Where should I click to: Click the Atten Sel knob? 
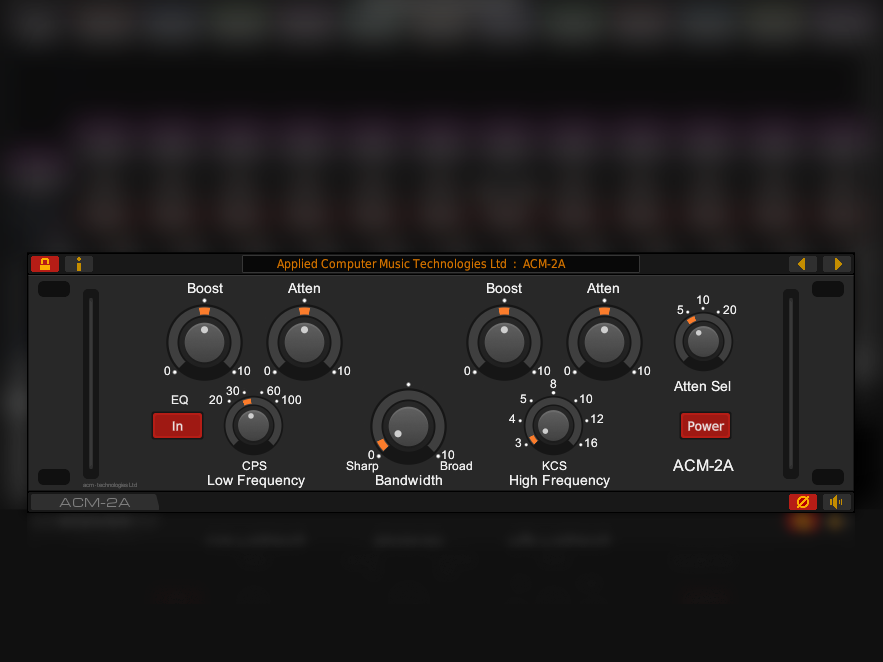(703, 341)
